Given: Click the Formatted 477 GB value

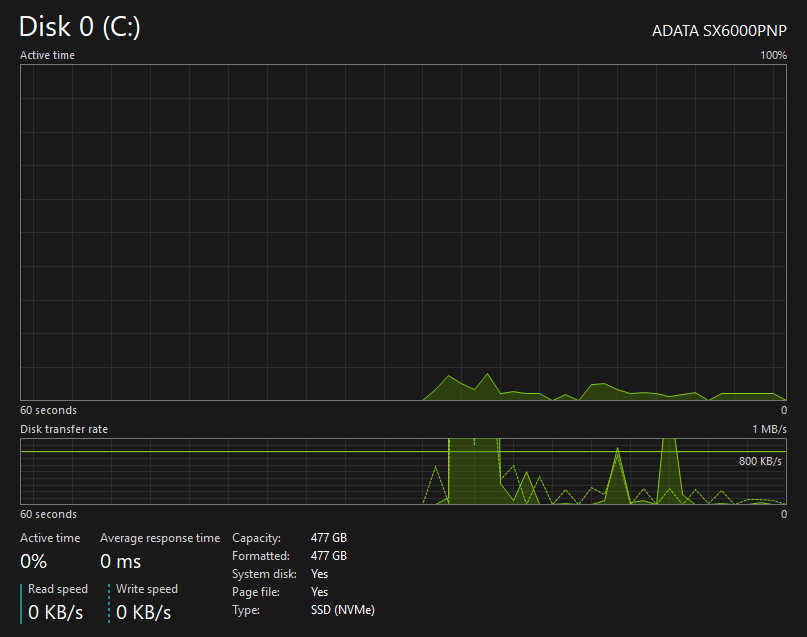Looking at the screenshot, I should click(x=329, y=556).
